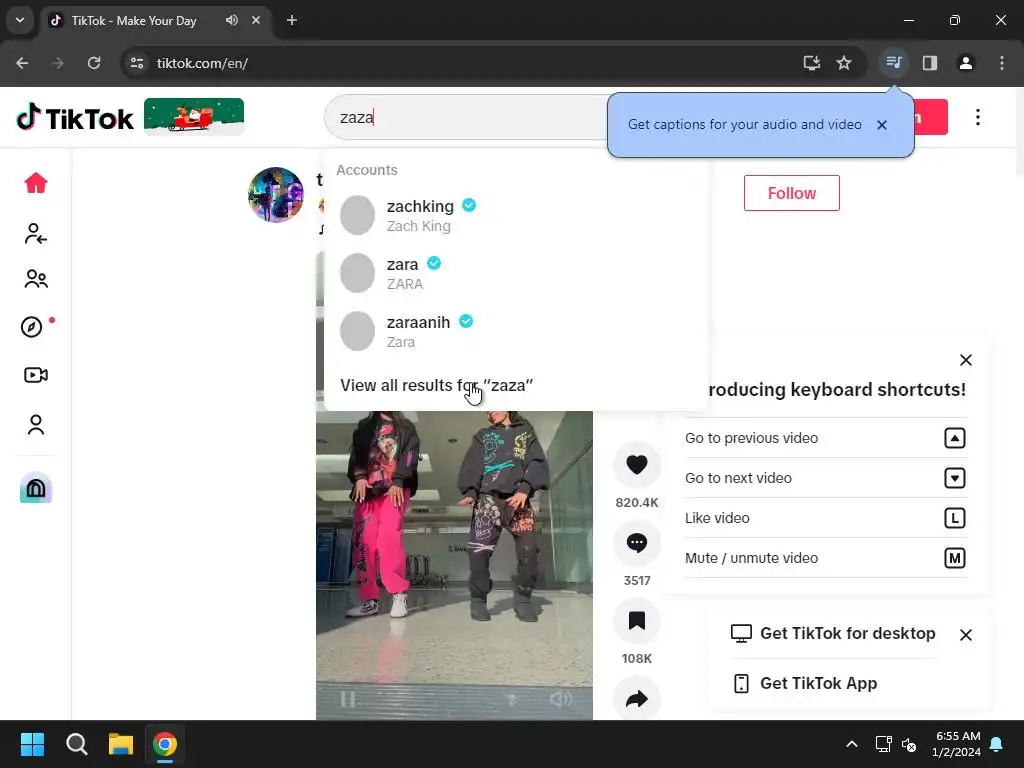The width and height of the screenshot is (1024, 768).
Task: Open network status tray icon
Action: click(883, 744)
